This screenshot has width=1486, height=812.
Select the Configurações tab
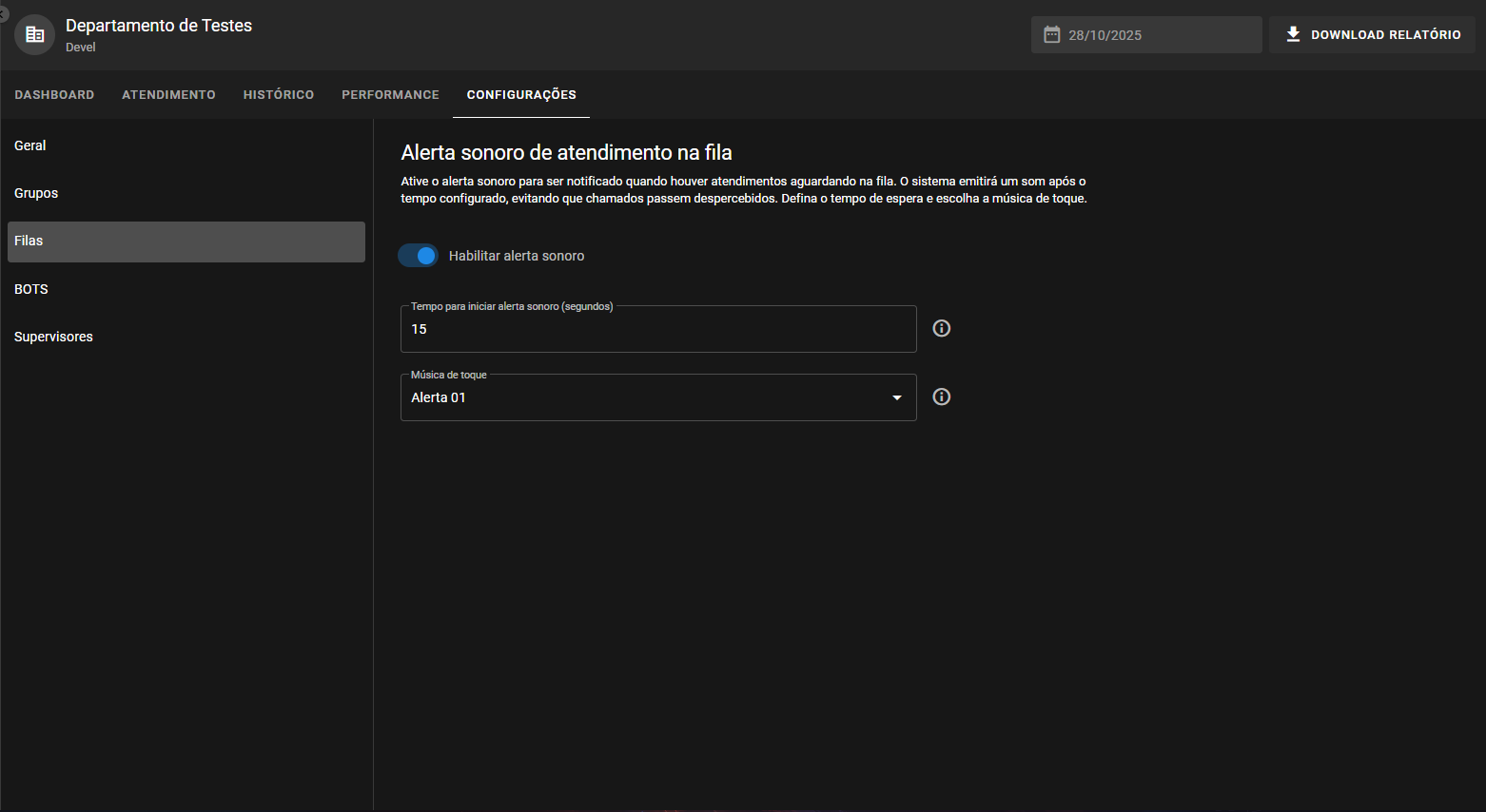520,95
